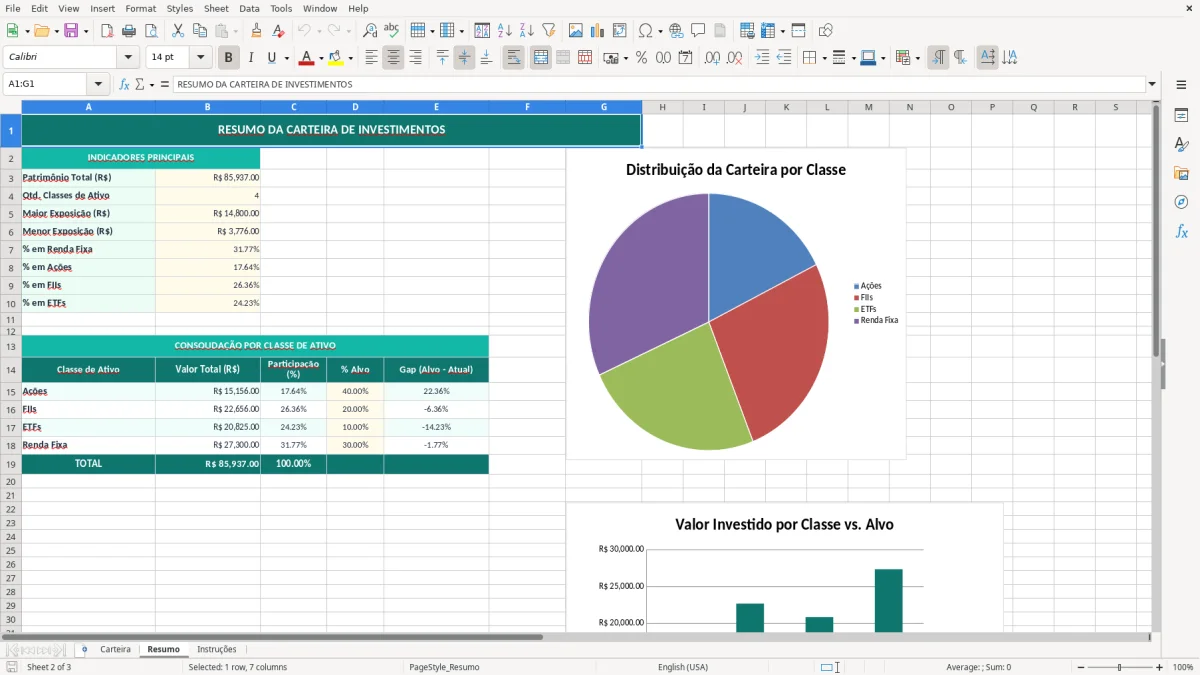Click the Print icon

pyautogui.click(x=129, y=31)
